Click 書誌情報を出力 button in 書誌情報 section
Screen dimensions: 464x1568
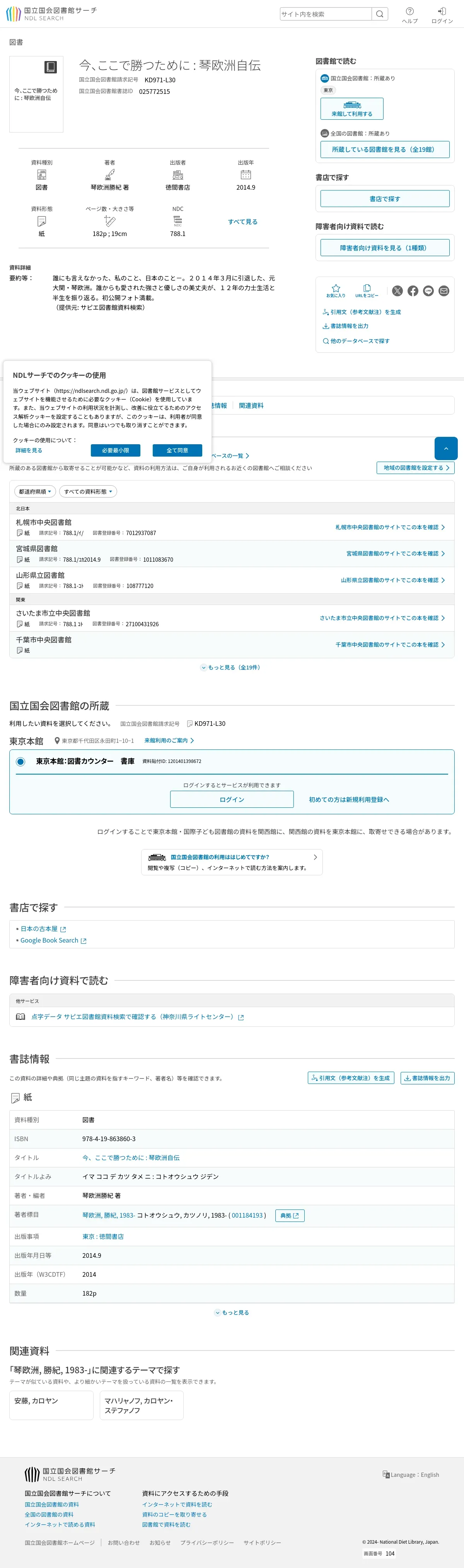click(x=428, y=1078)
